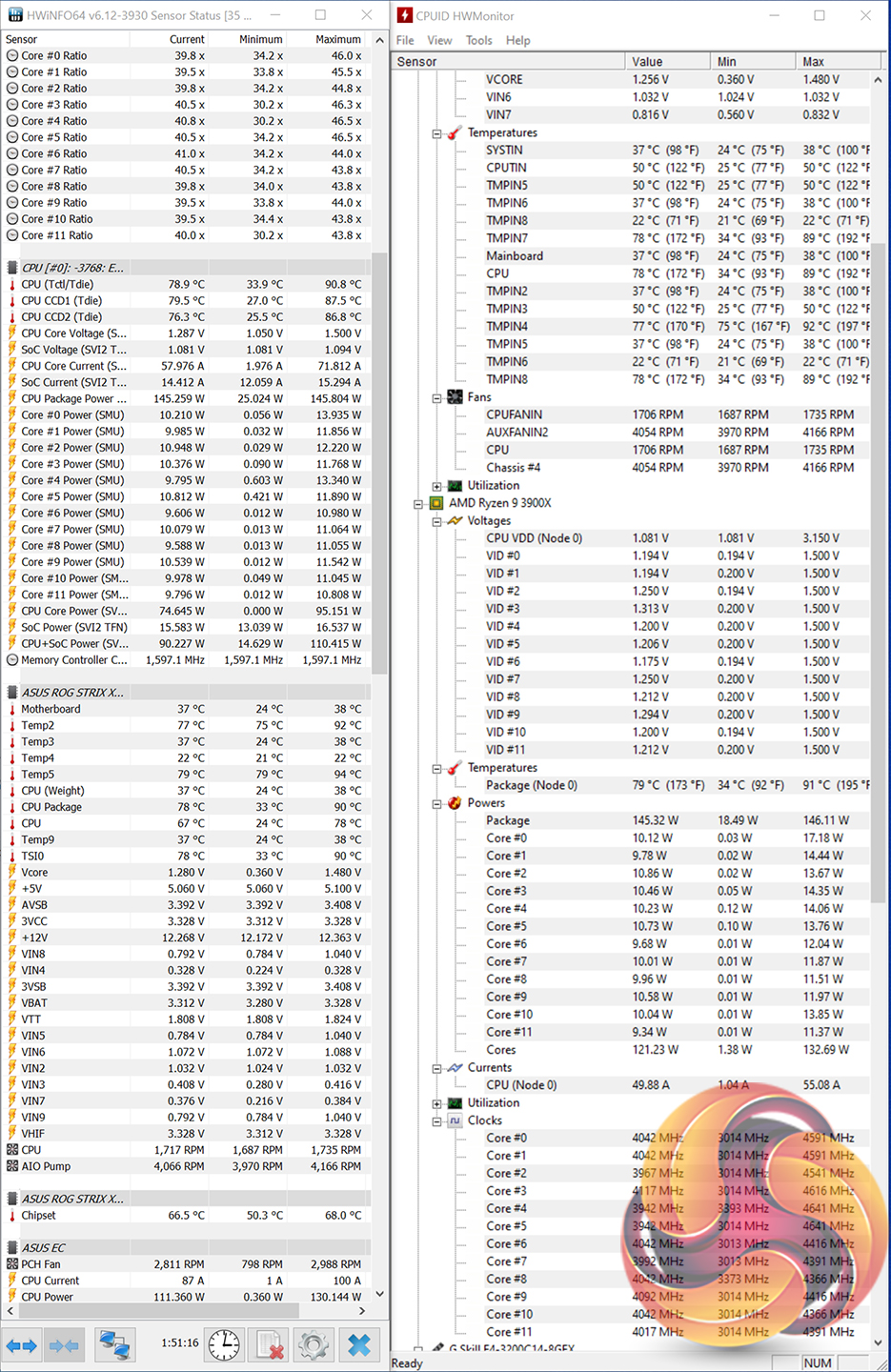The height and width of the screenshot is (1372, 891).
Task: Select the CPU [#0] group header row
Action: tap(186, 268)
